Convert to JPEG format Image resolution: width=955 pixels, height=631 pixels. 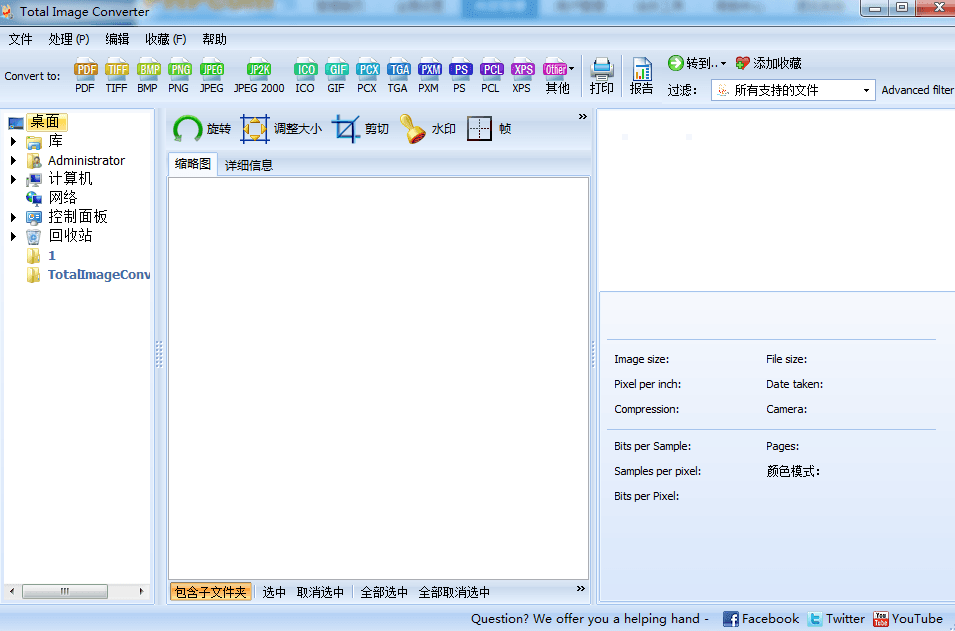pos(211,76)
